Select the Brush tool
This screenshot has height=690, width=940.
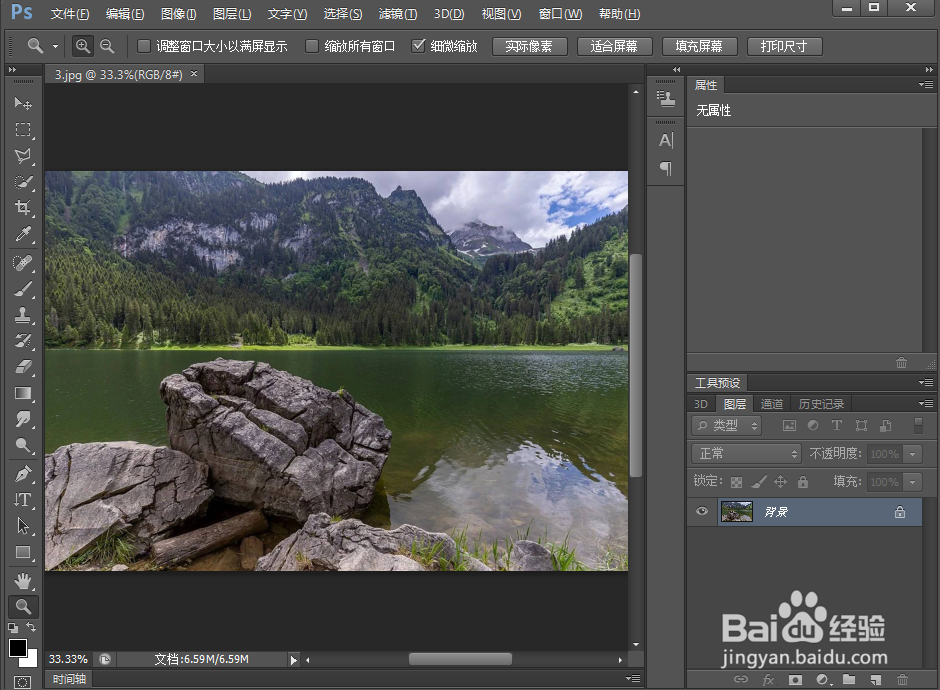tap(23, 289)
